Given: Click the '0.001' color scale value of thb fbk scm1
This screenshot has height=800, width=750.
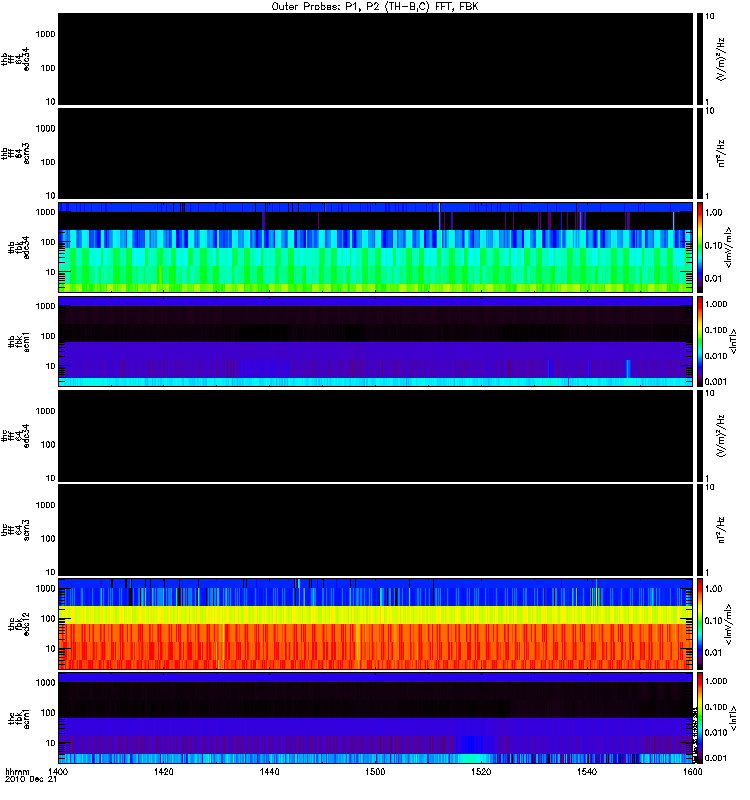Looking at the screenshot, I should [716, 382].
